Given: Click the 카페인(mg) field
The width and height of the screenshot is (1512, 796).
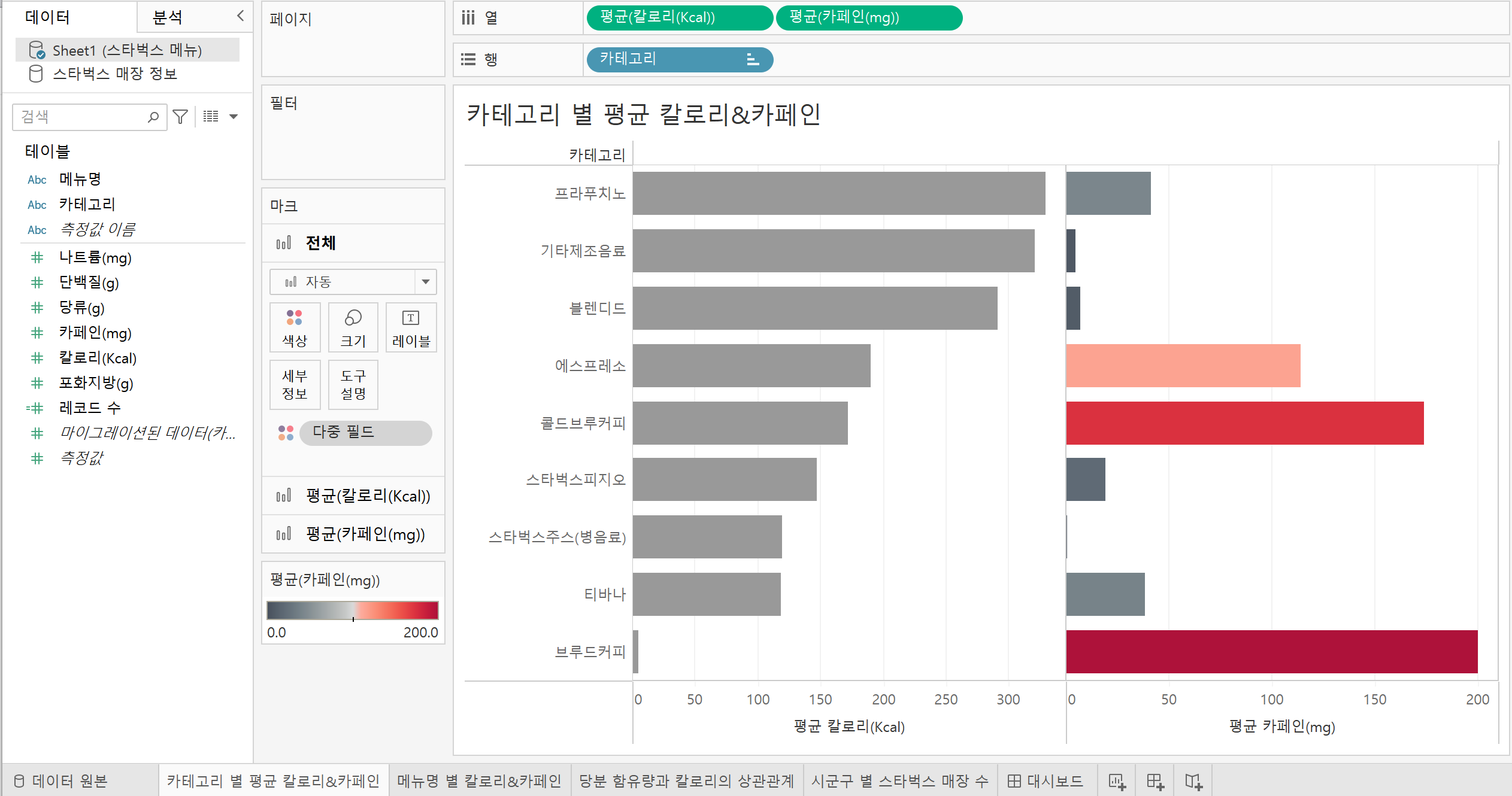Looking at the screenshot, I should 95,333.
